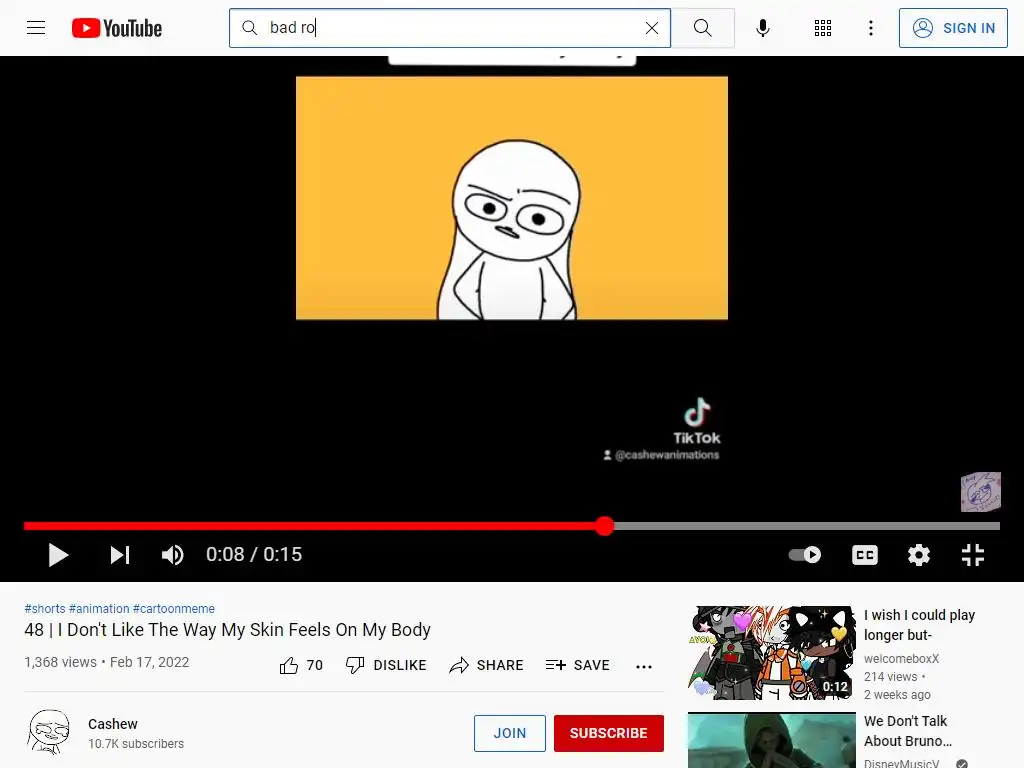Click the '10.7K subscribers' text

point(136,744)
